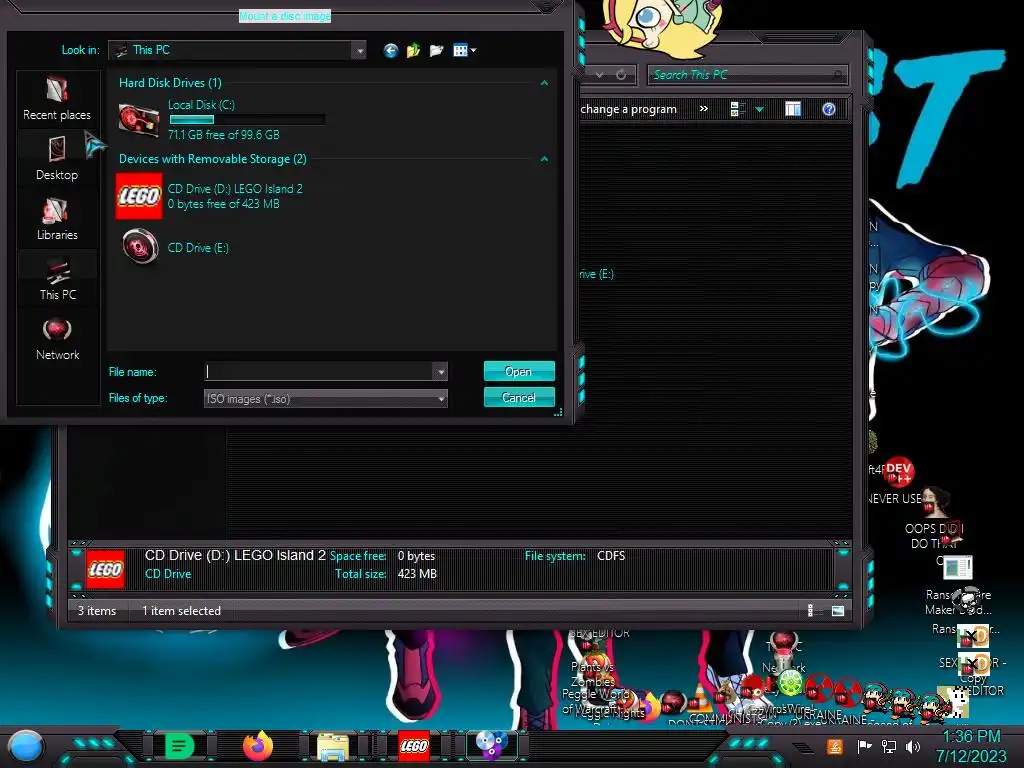Open the View Menu icon in dialog toolbar

460,50
